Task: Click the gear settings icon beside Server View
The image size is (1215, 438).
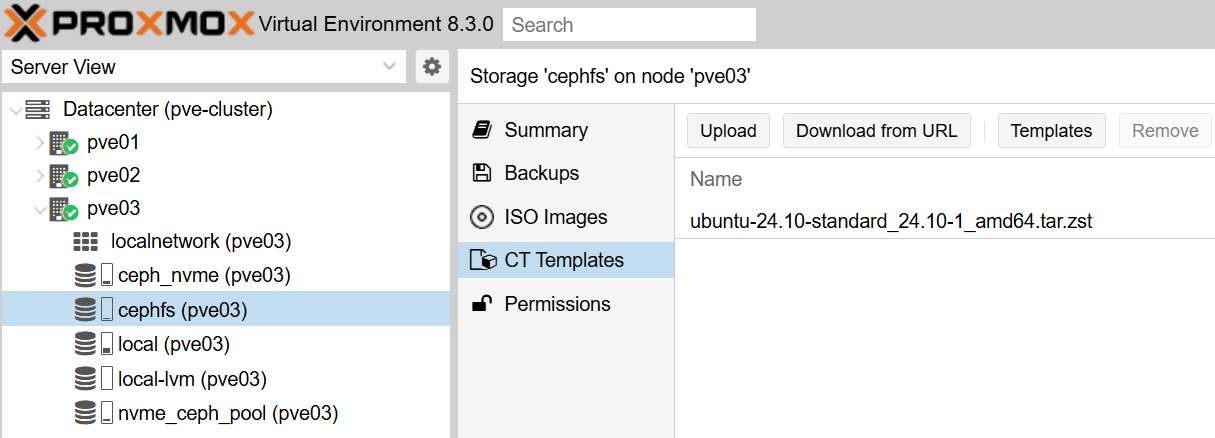Action: [431, 67]
